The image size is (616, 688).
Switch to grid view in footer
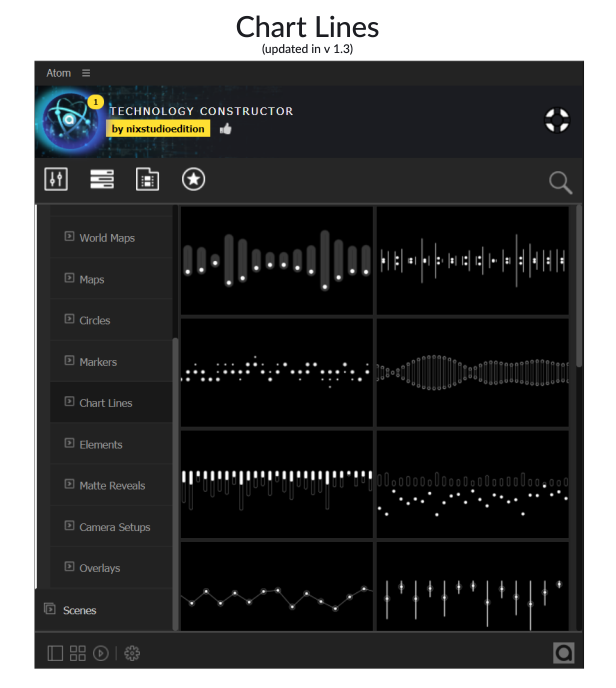coord(78,653)
